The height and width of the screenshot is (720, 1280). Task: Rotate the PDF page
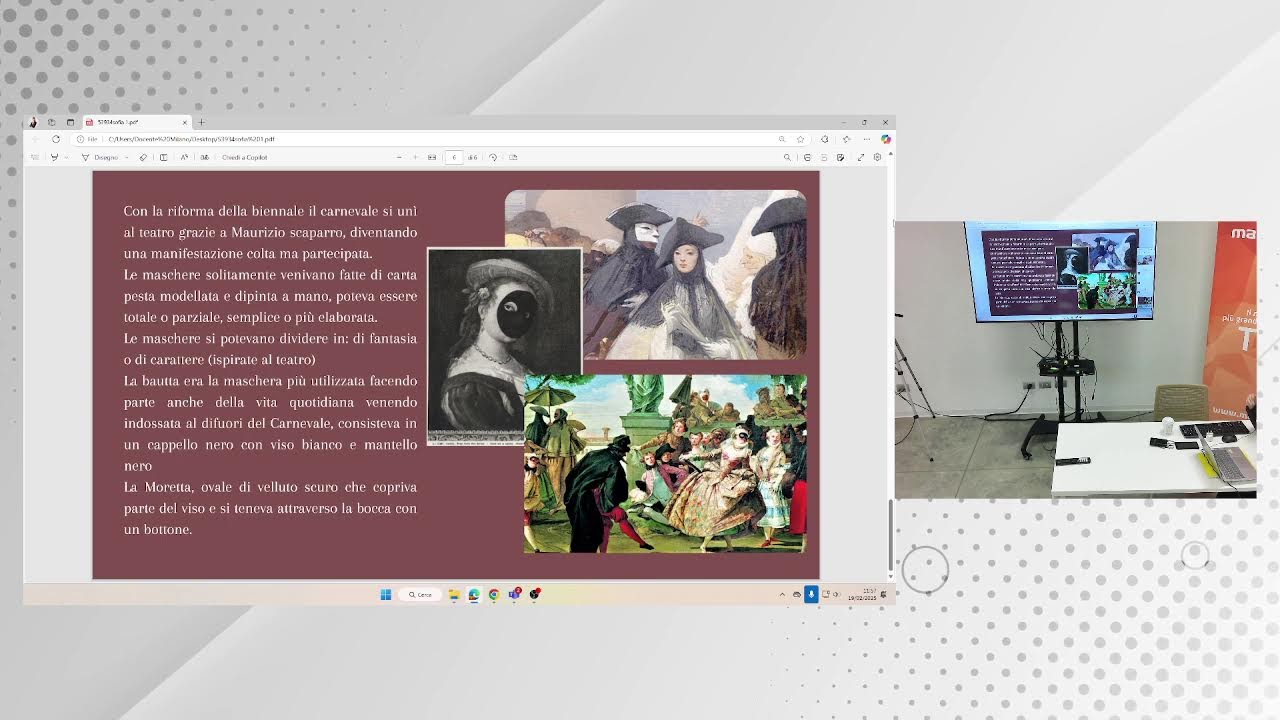[493, 157]
